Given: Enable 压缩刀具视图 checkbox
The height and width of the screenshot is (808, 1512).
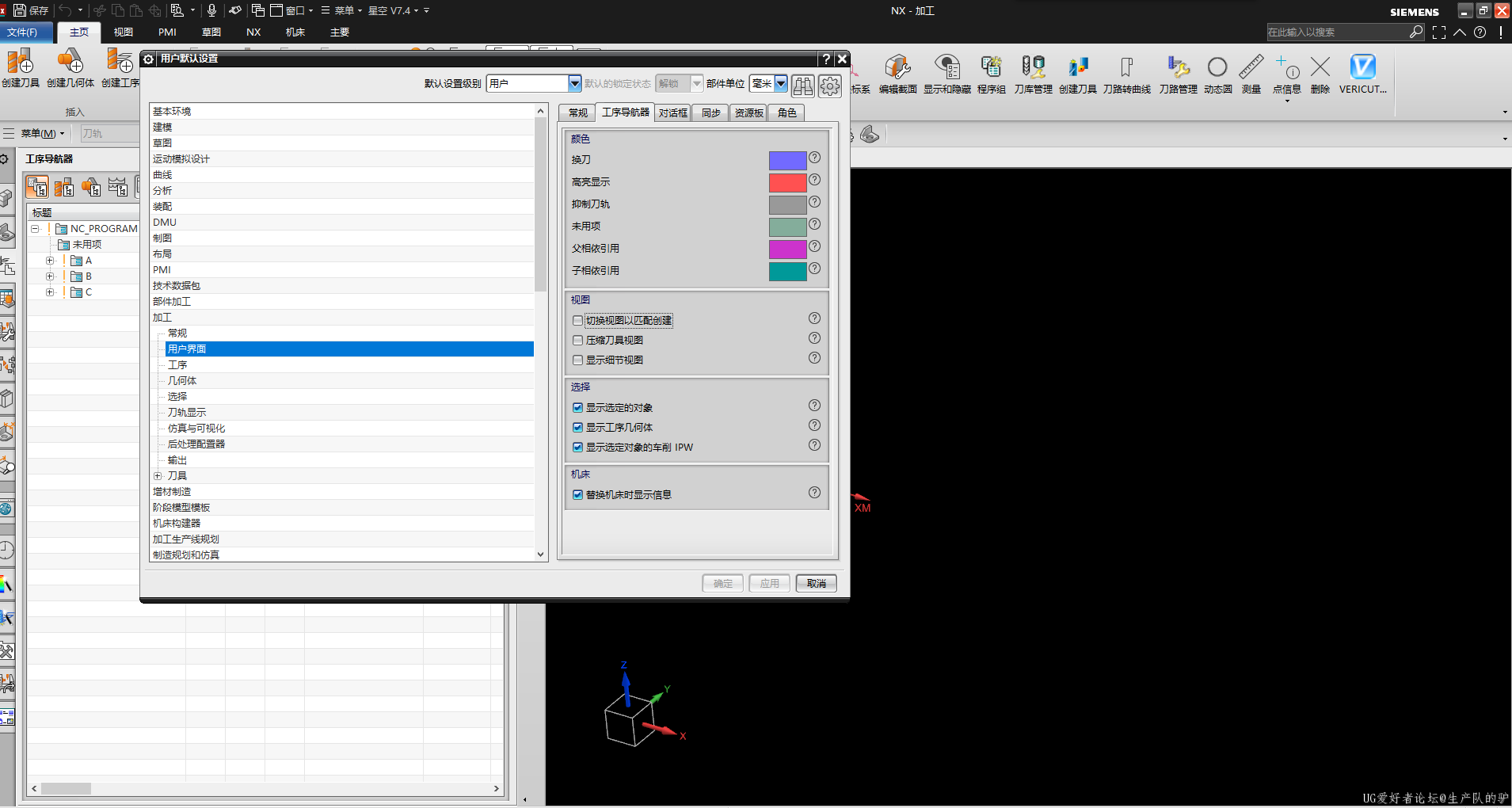Looking at the screenshot, I should [577, 341].
